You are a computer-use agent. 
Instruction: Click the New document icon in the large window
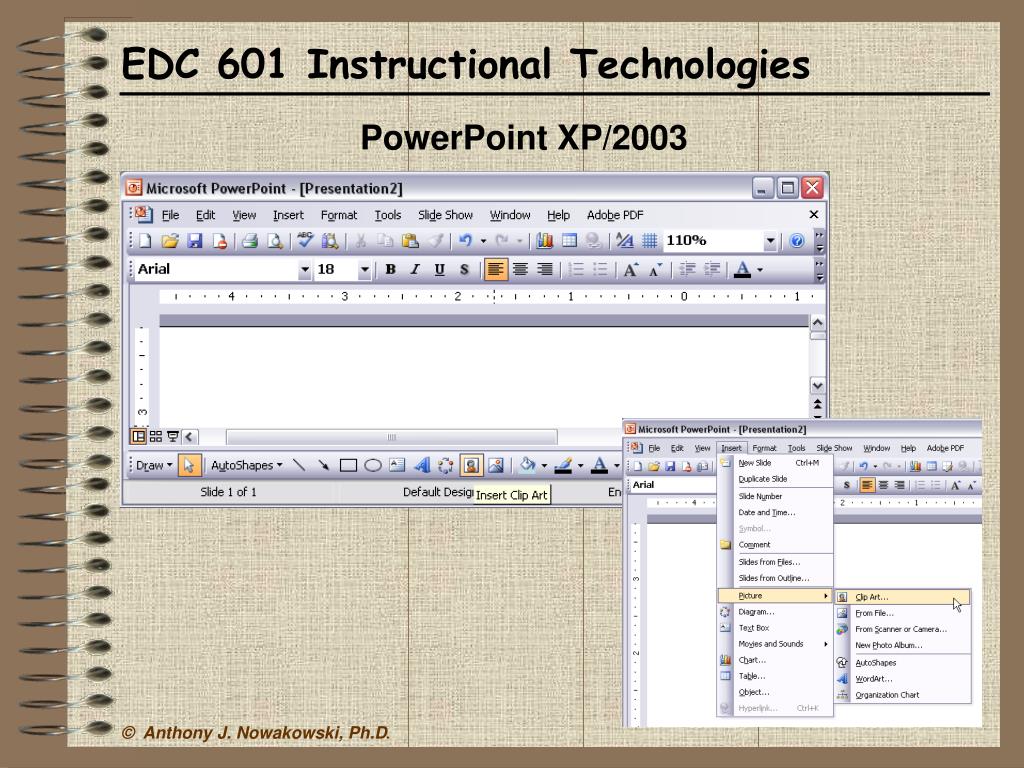[145, 241]
